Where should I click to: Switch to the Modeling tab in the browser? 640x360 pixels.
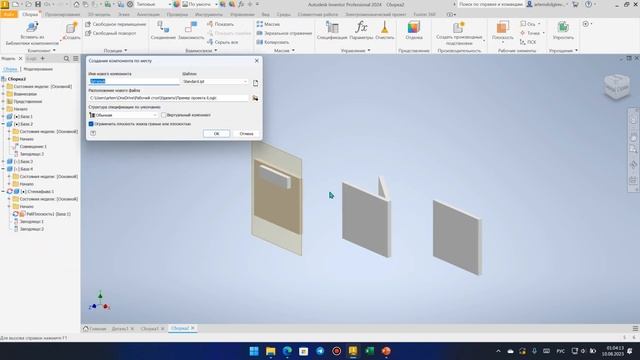pos(38,69)
